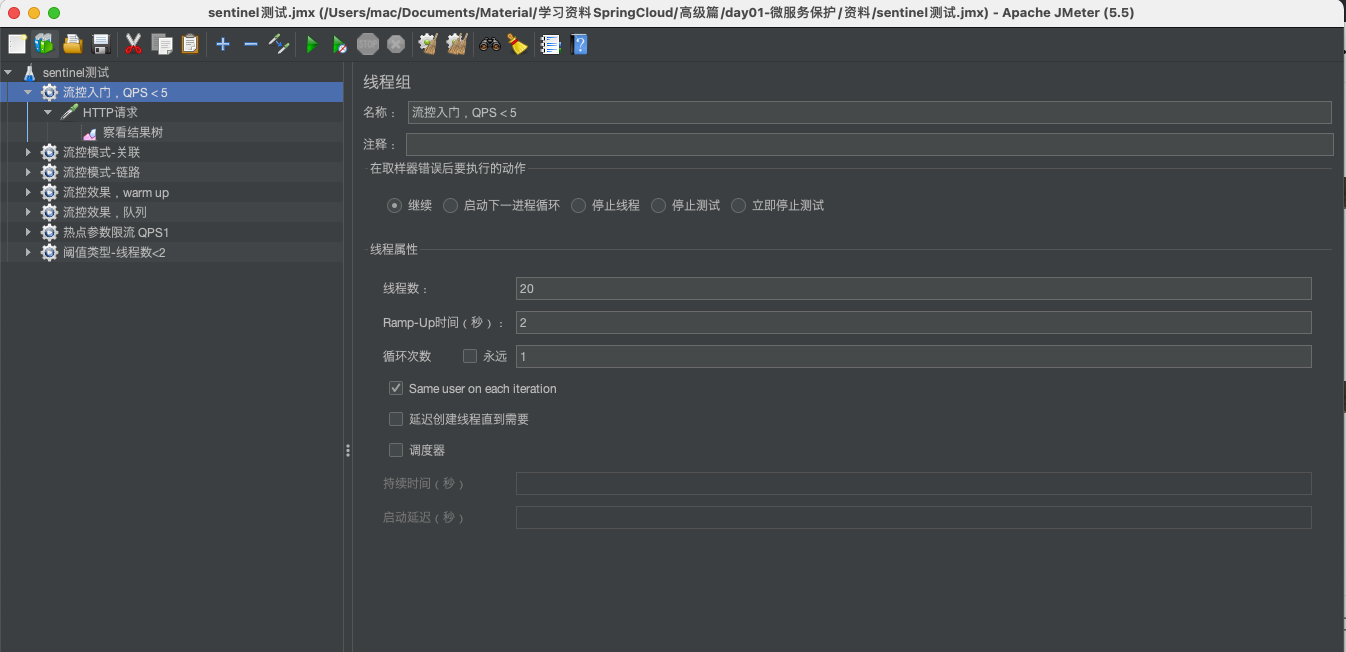
Task: Save the test plan with floppy icon
Action: tap(100, 44)
